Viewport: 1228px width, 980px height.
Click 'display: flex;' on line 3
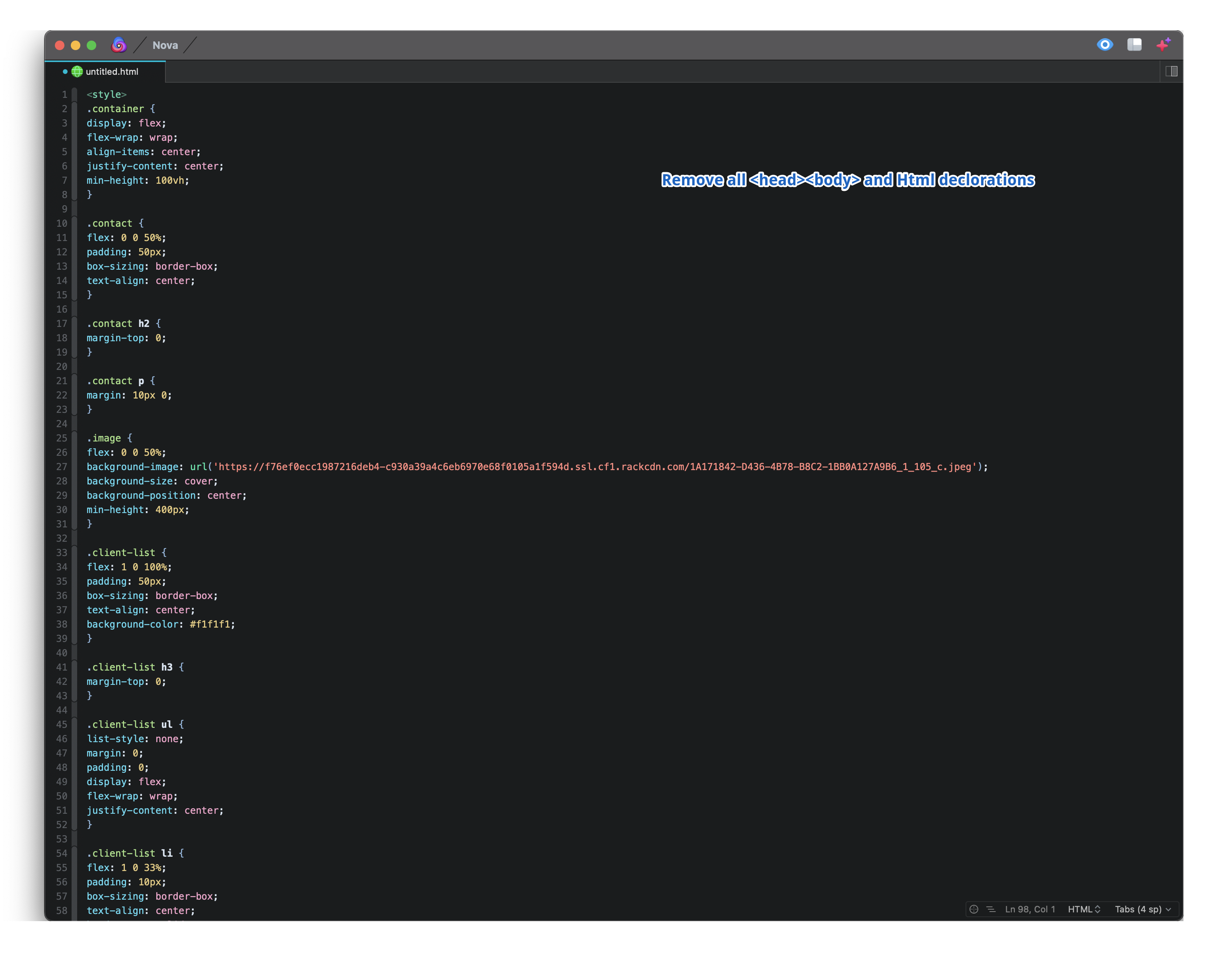[x=126, y=123]
